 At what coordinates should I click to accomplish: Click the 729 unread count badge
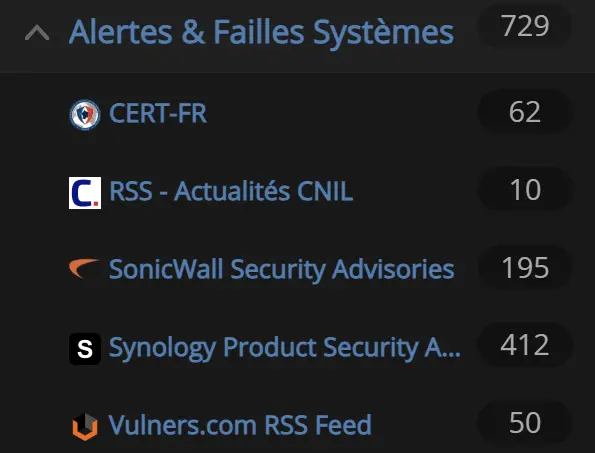click(x=524, y=27)
